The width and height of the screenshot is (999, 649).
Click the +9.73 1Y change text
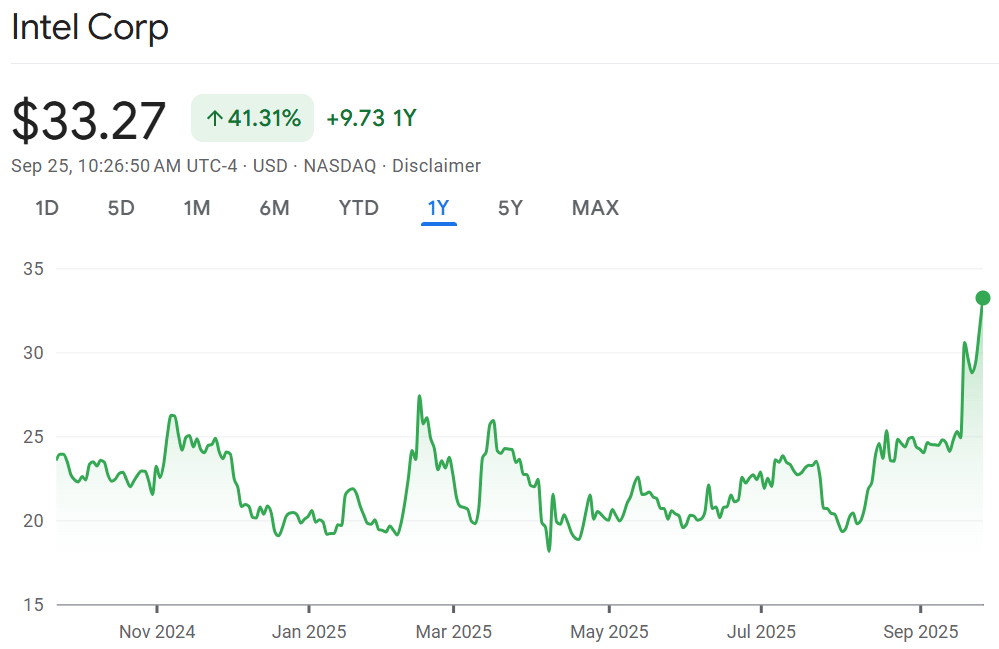point(371,118)
